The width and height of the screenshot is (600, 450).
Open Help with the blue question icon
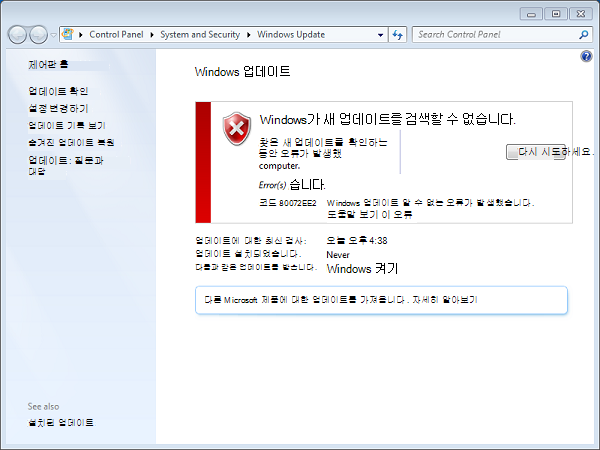click(x=586, y=57)
